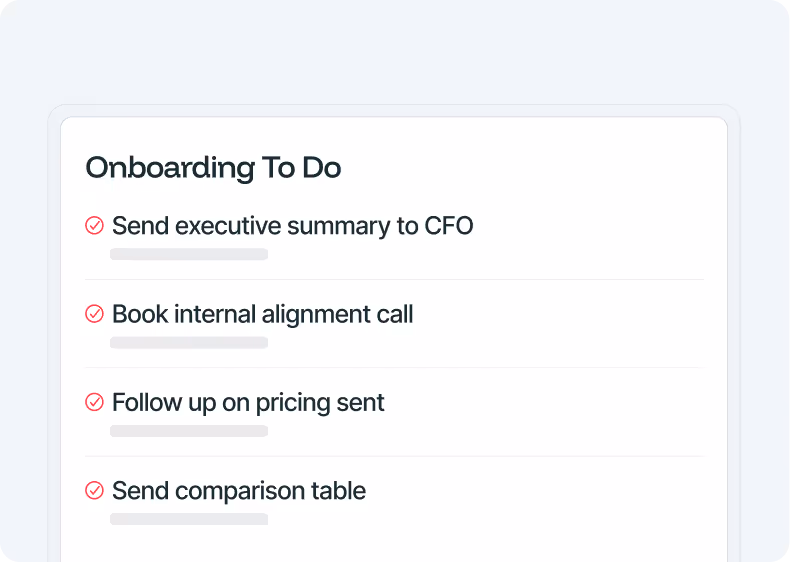The image size is (790, 562).
Task: Click the grey placeholder bar under 'Send executive summary'
Action: [x=189, y=254]
